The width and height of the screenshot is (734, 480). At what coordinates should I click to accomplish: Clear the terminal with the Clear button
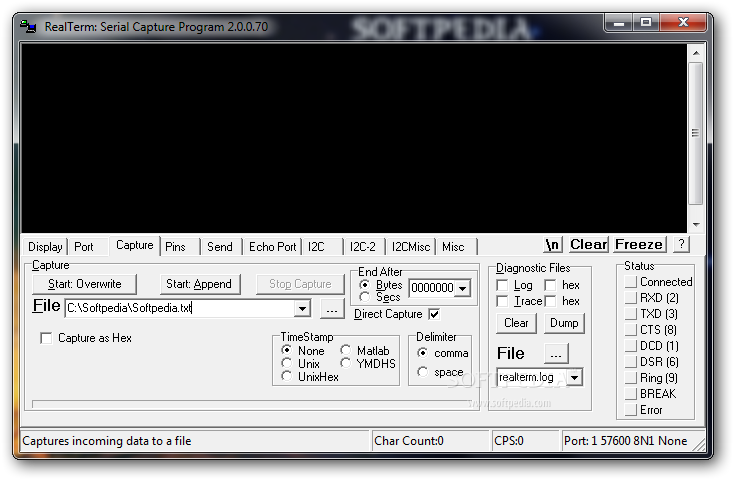click(x=588, y=244)
